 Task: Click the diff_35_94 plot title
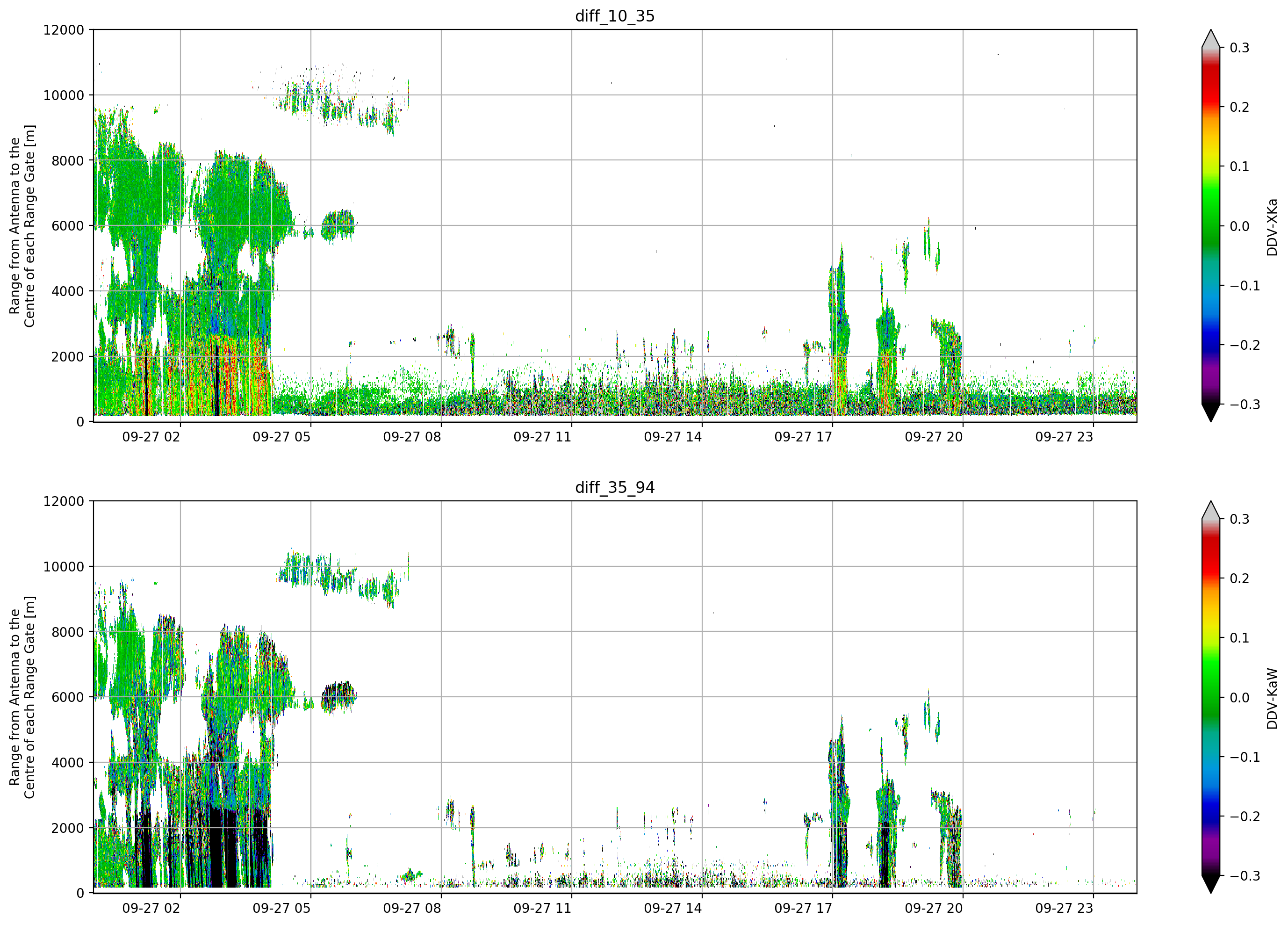tap(615, 487)
